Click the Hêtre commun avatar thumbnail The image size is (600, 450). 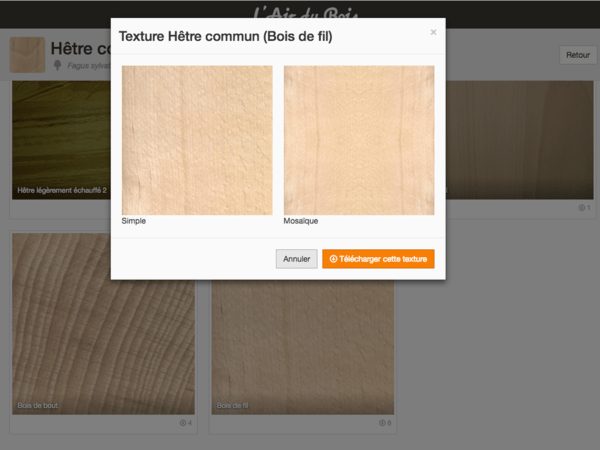[27, 55]
